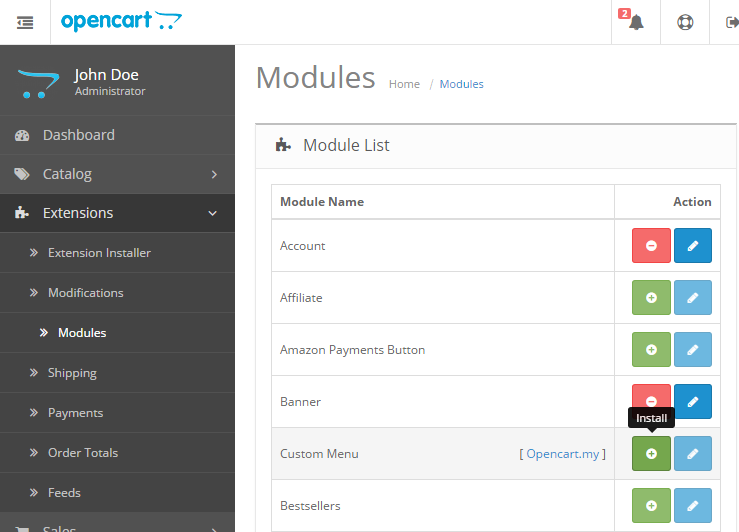Viewport: 739px width, 532px height.
Task: Install the Amazon Payments Button module
Action: click(x=651, y=350)
